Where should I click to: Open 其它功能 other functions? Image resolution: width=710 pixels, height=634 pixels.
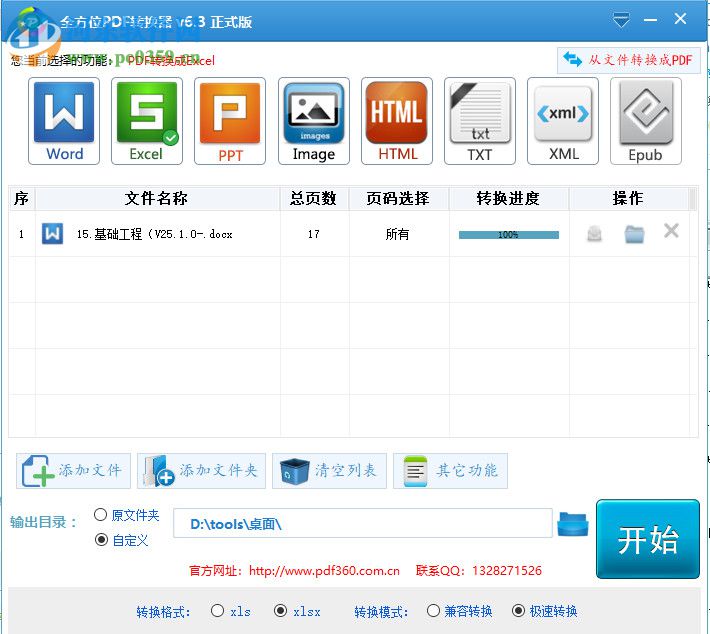pos(450,471)
